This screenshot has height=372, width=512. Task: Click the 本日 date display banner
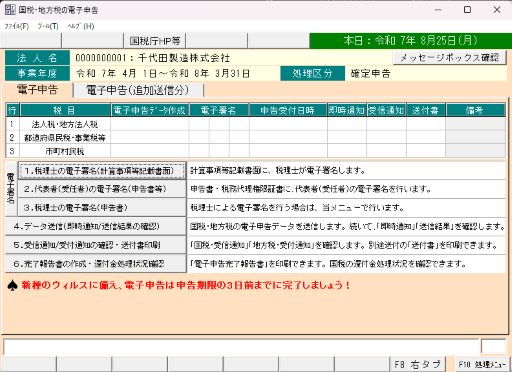[411, 41]
